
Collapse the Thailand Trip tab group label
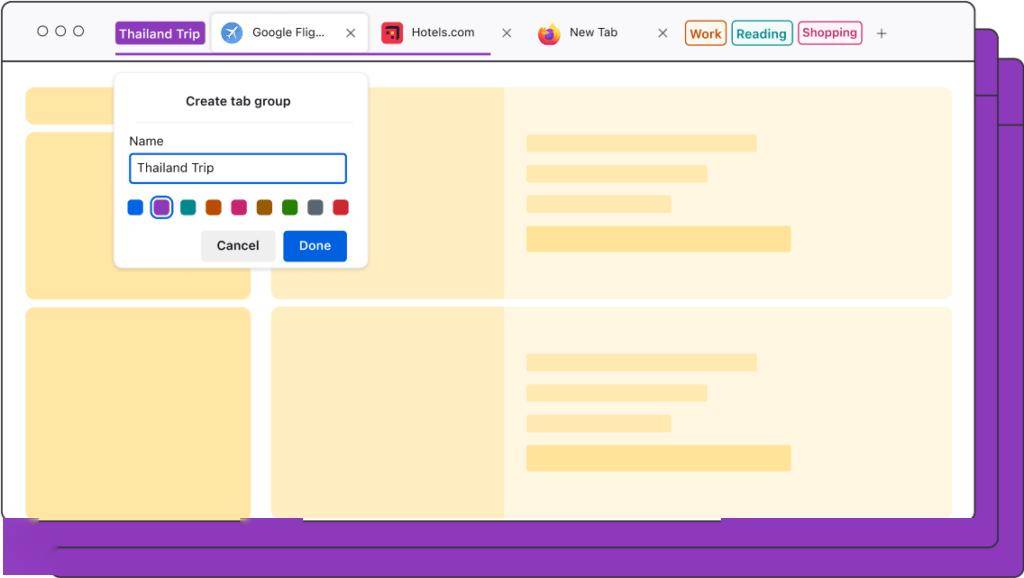[160, 33]
